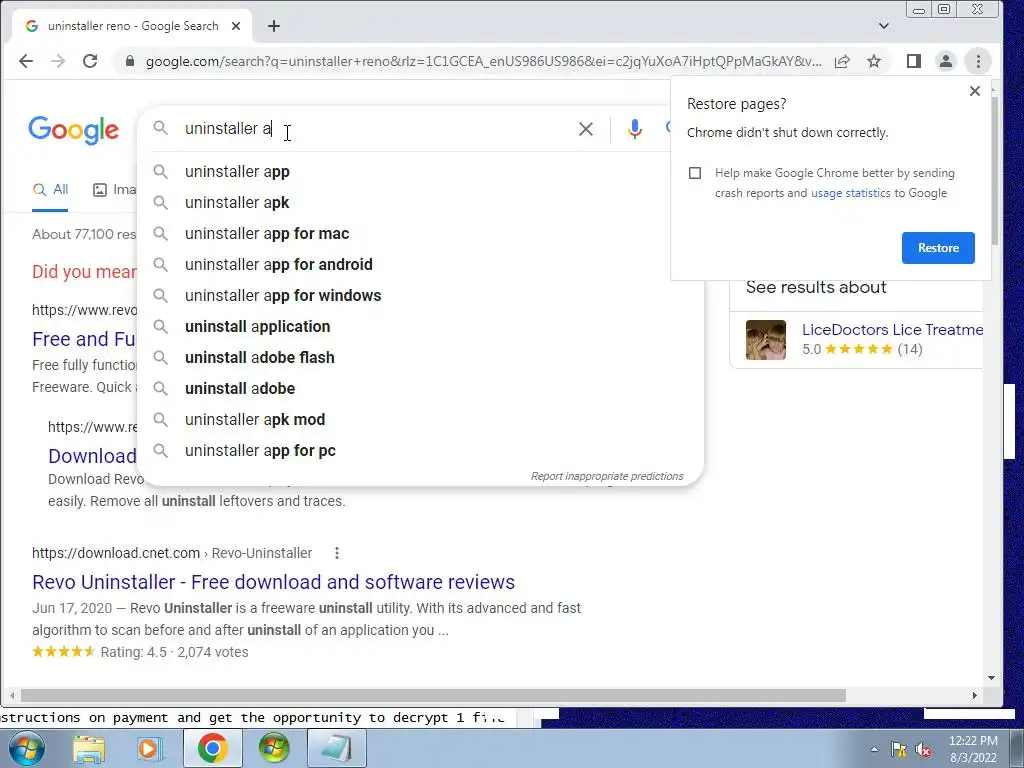Click the vertical scrollbar down arrow
This screenshot has height=768, width=1024.
[991, 678]
